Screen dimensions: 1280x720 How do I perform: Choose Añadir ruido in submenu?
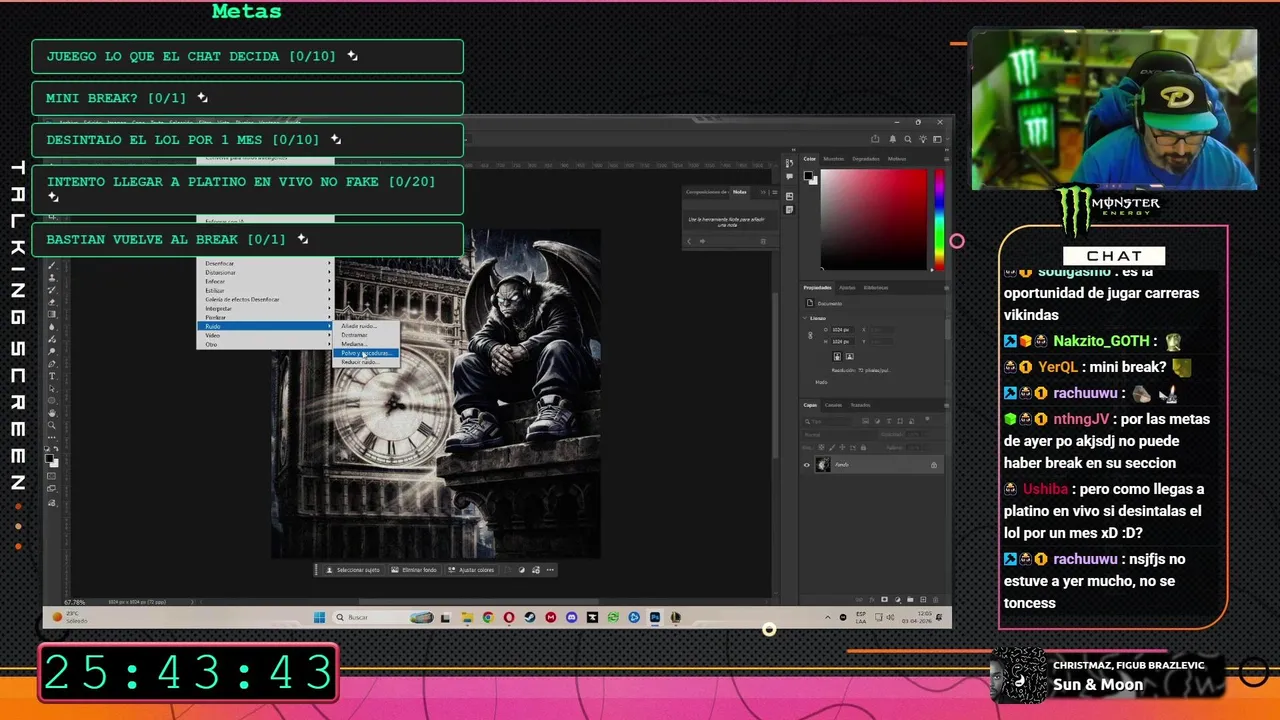(x=366, y=326)
